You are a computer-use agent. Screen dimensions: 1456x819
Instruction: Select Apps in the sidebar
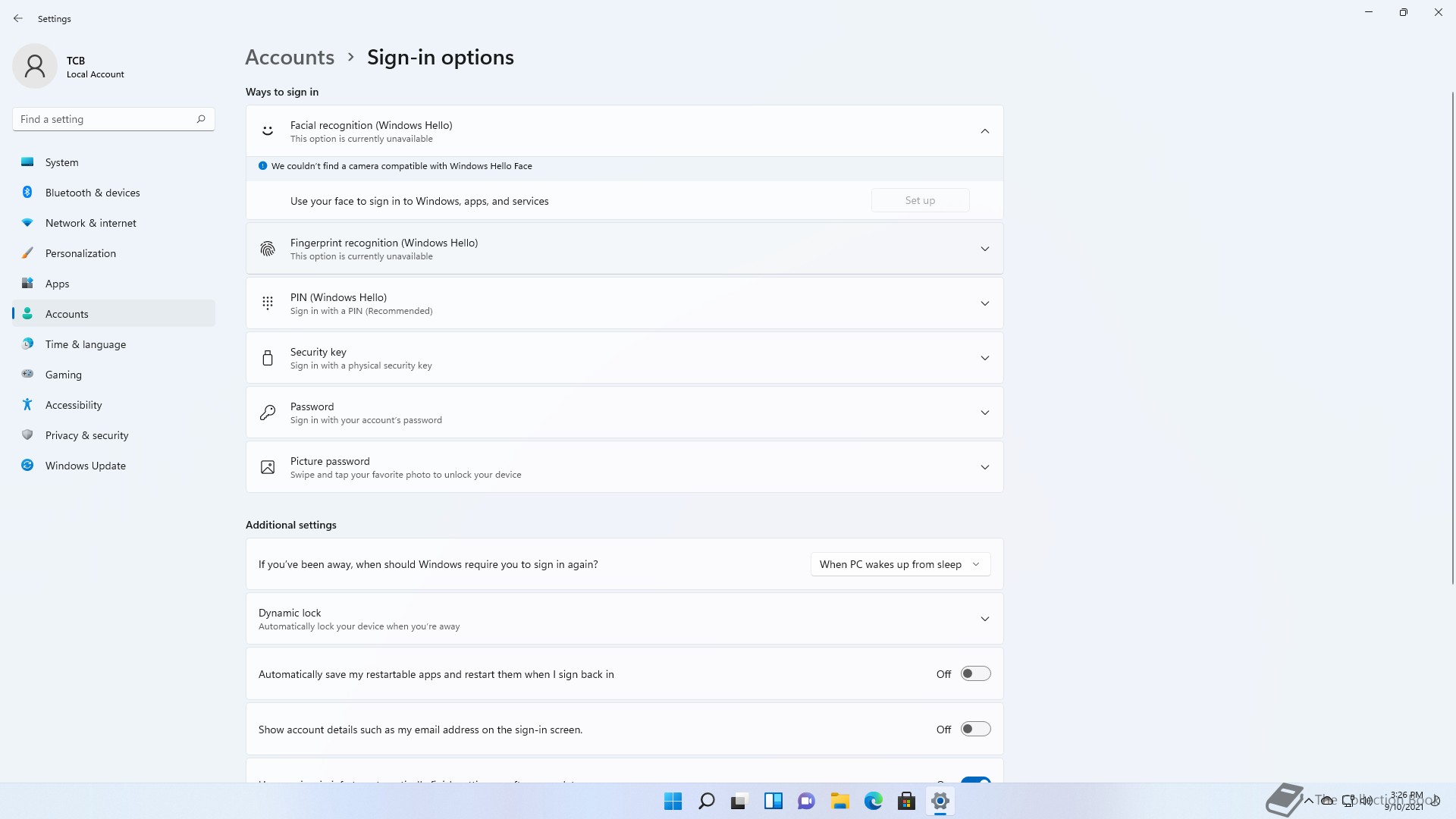pos(114,284)
